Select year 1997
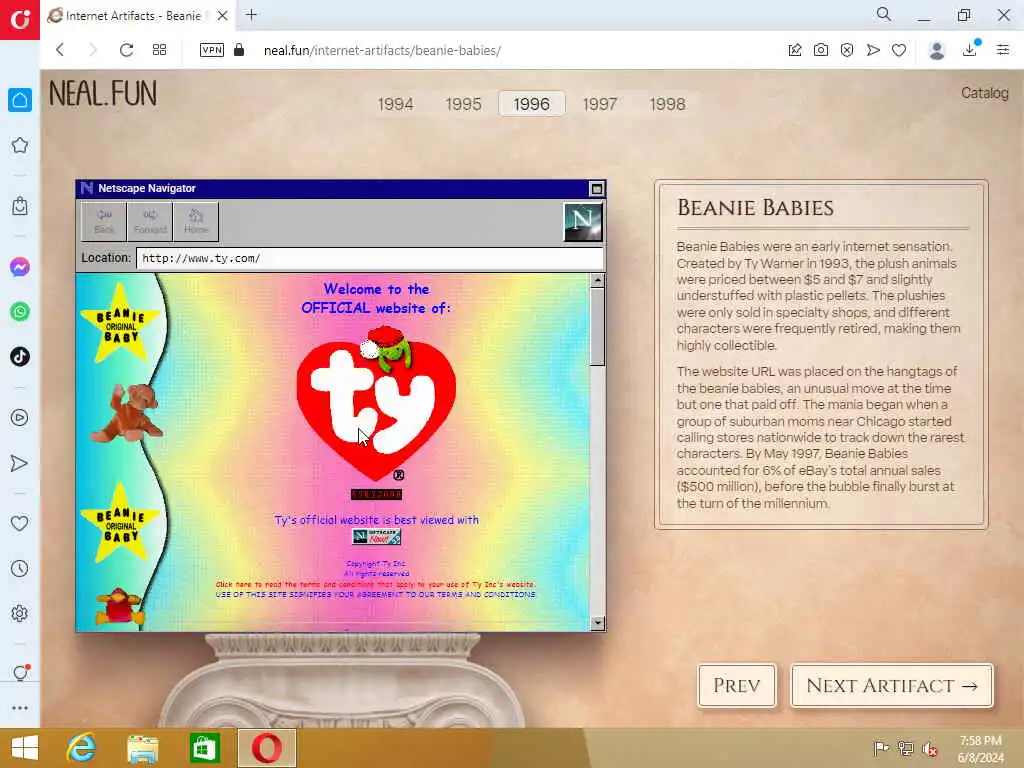 point(600,104)
